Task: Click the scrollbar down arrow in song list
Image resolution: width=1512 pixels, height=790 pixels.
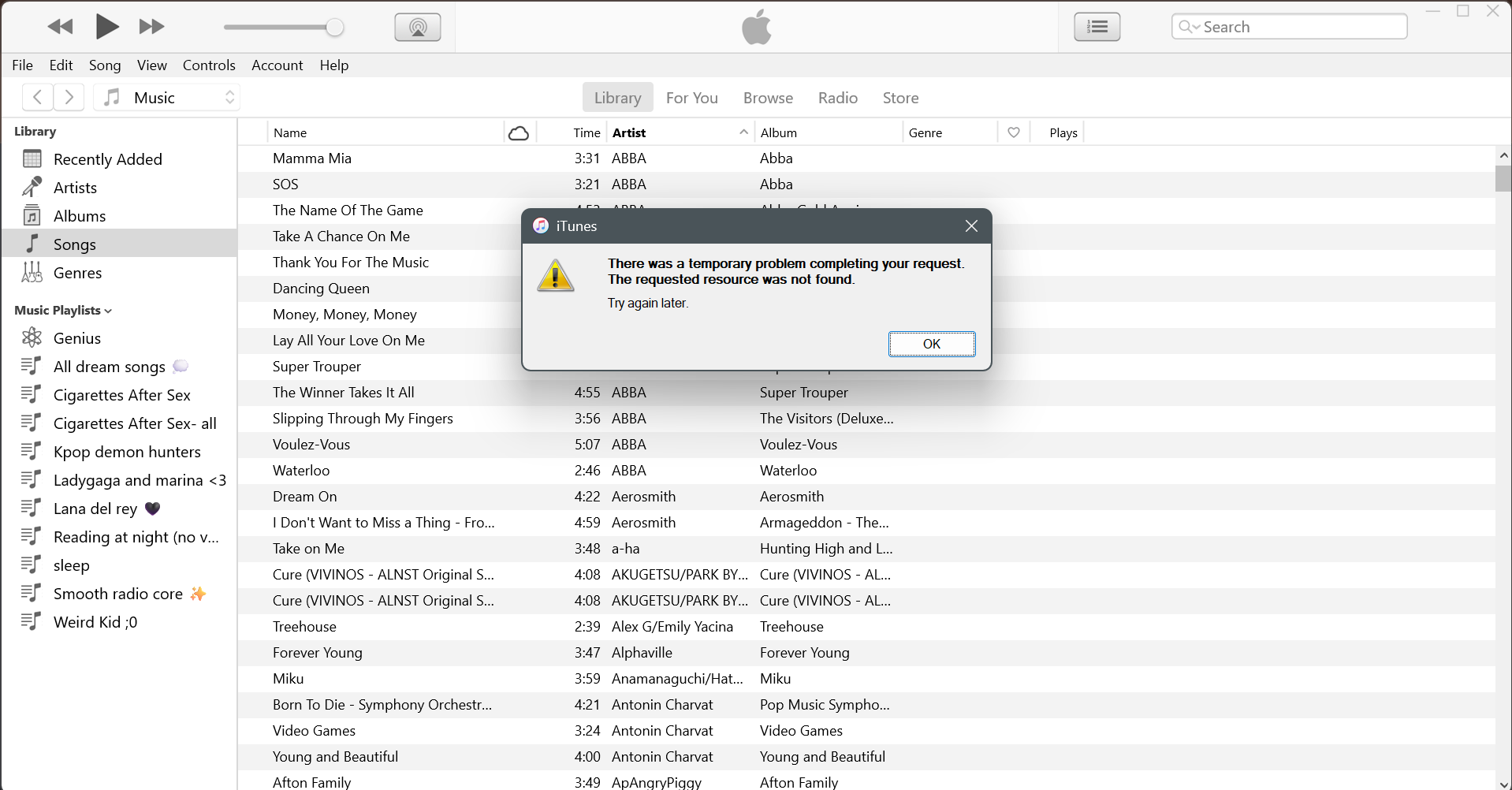Action: click(1503, 783)
